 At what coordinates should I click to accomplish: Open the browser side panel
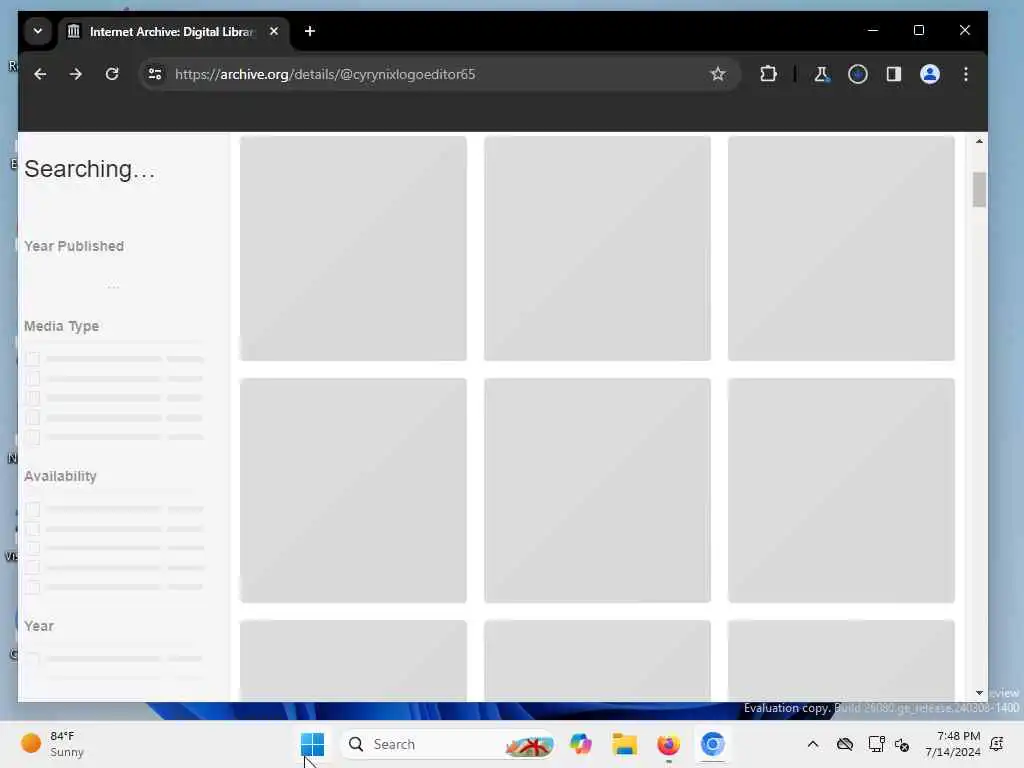893,74
